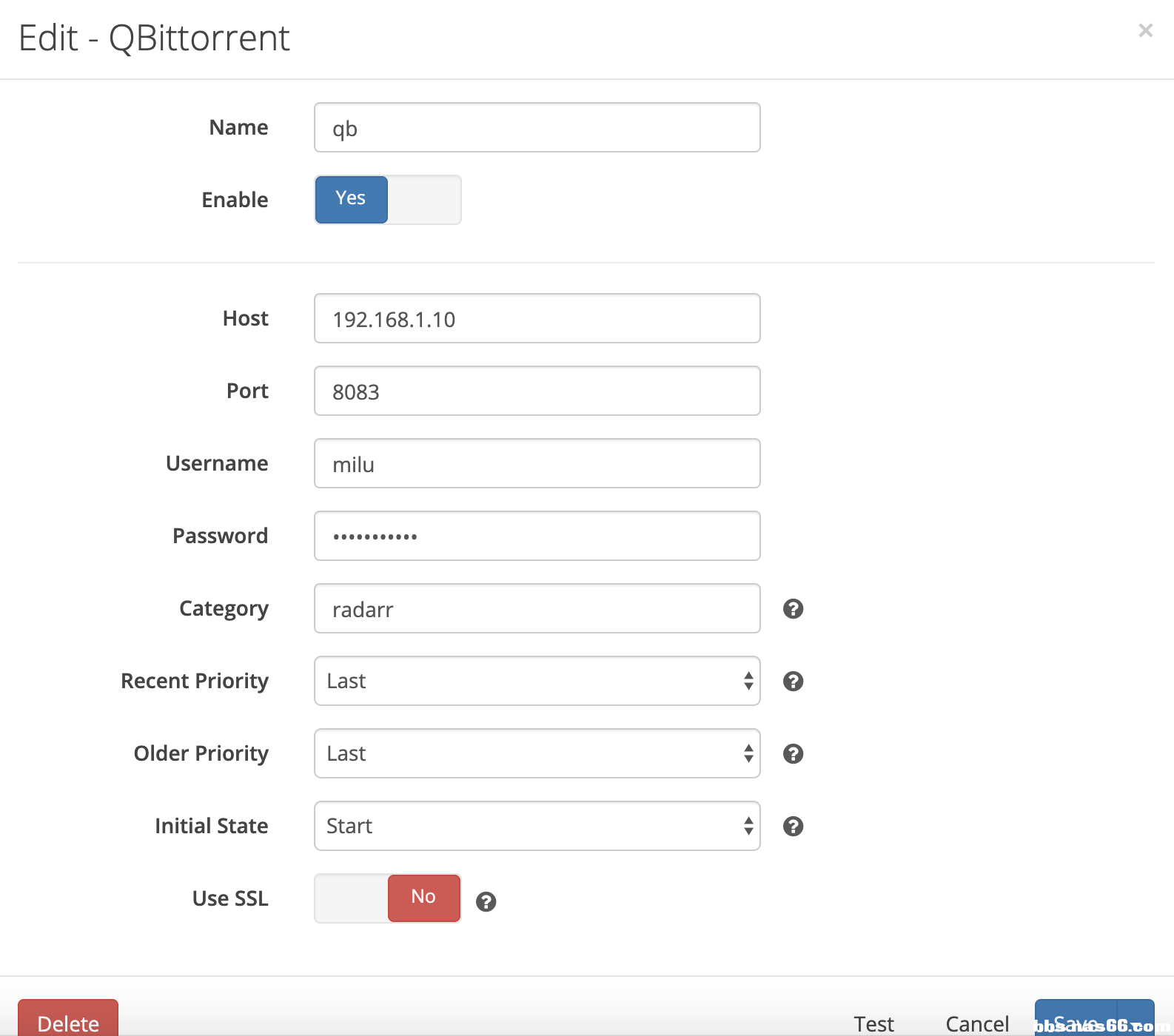Screen dimensions: 1174x1036
Task: Focus the Name input field
Action: 537,127
